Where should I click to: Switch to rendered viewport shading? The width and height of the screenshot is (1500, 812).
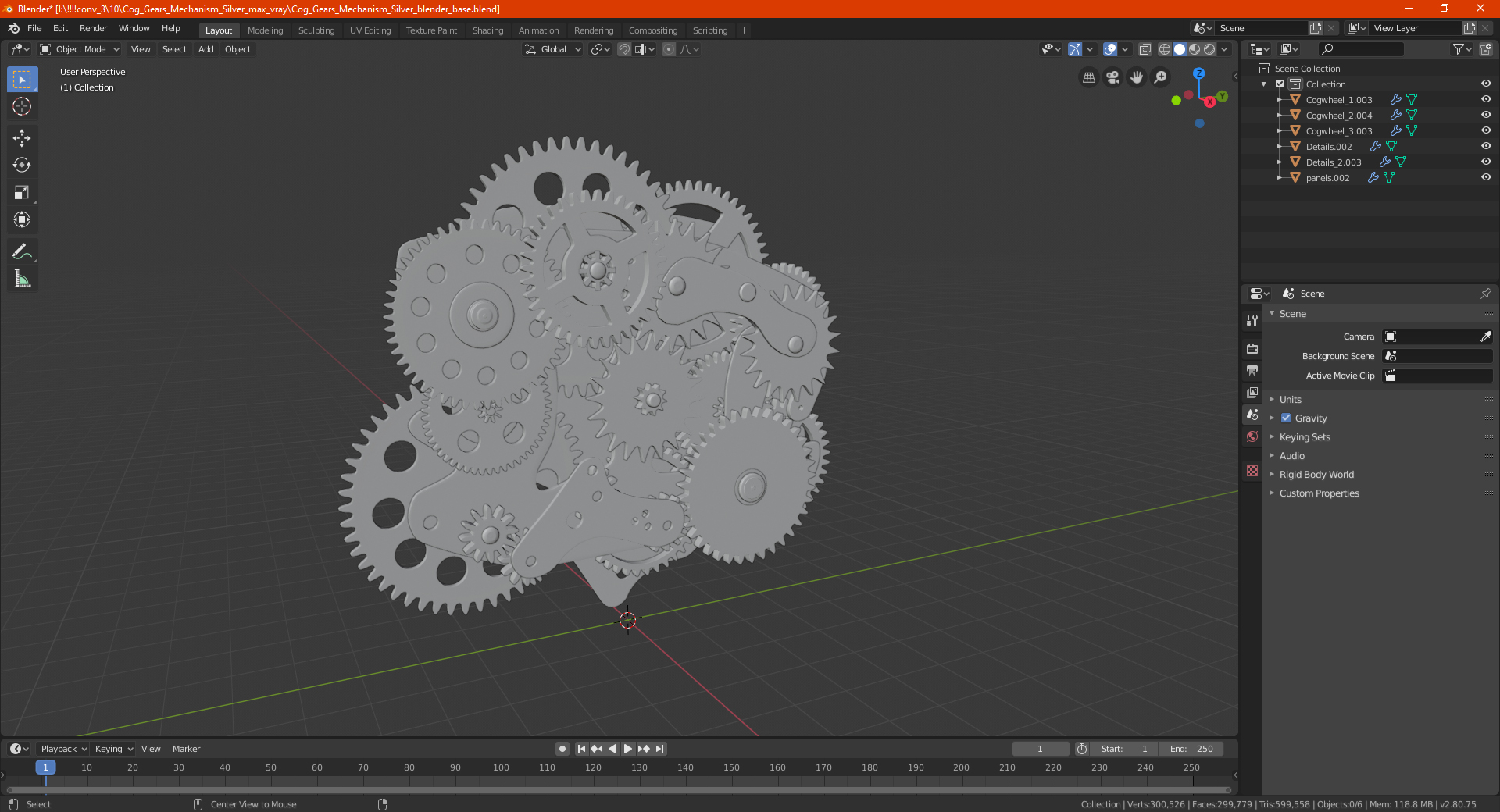(x=1209, y=49)
